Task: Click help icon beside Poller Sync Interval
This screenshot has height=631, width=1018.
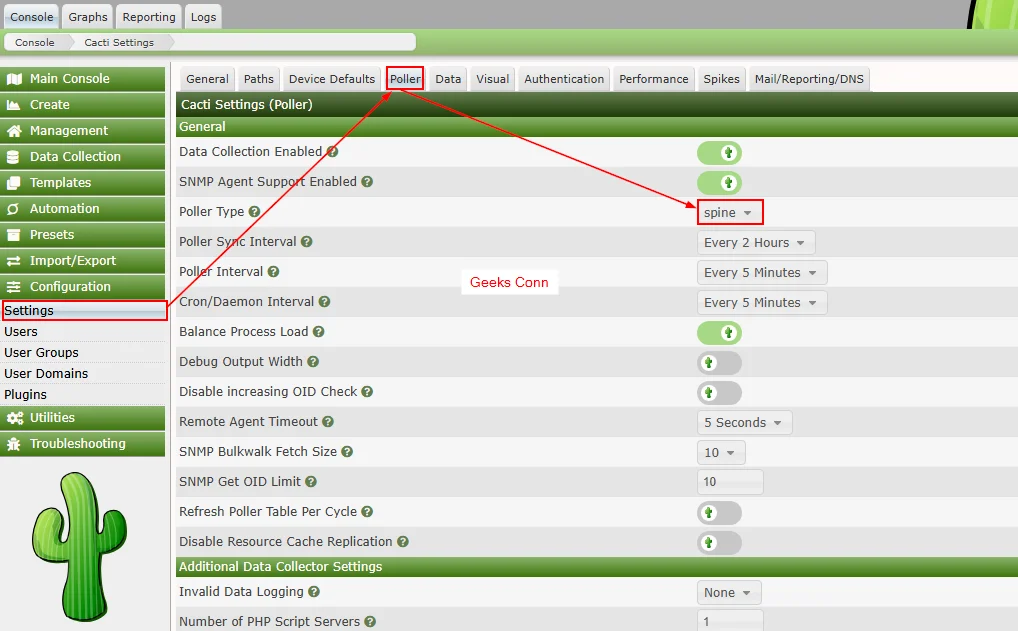Action: [x=307, y=242]
